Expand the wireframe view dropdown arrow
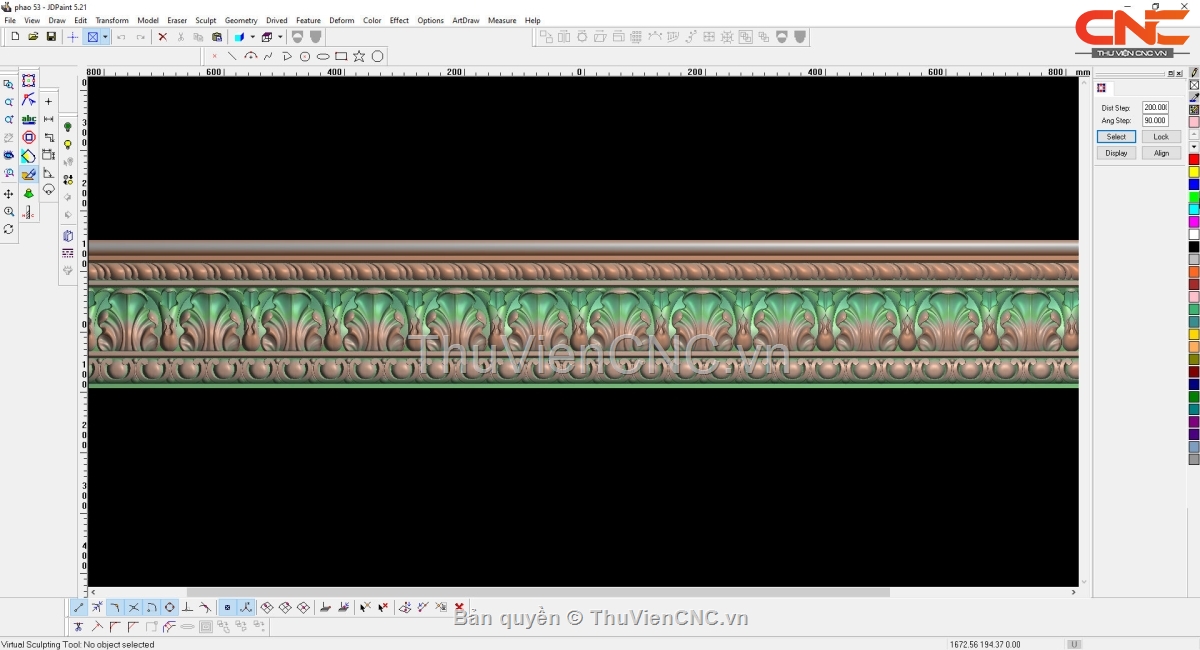The height and width of the screenshot is (650, 1200). 280,37
